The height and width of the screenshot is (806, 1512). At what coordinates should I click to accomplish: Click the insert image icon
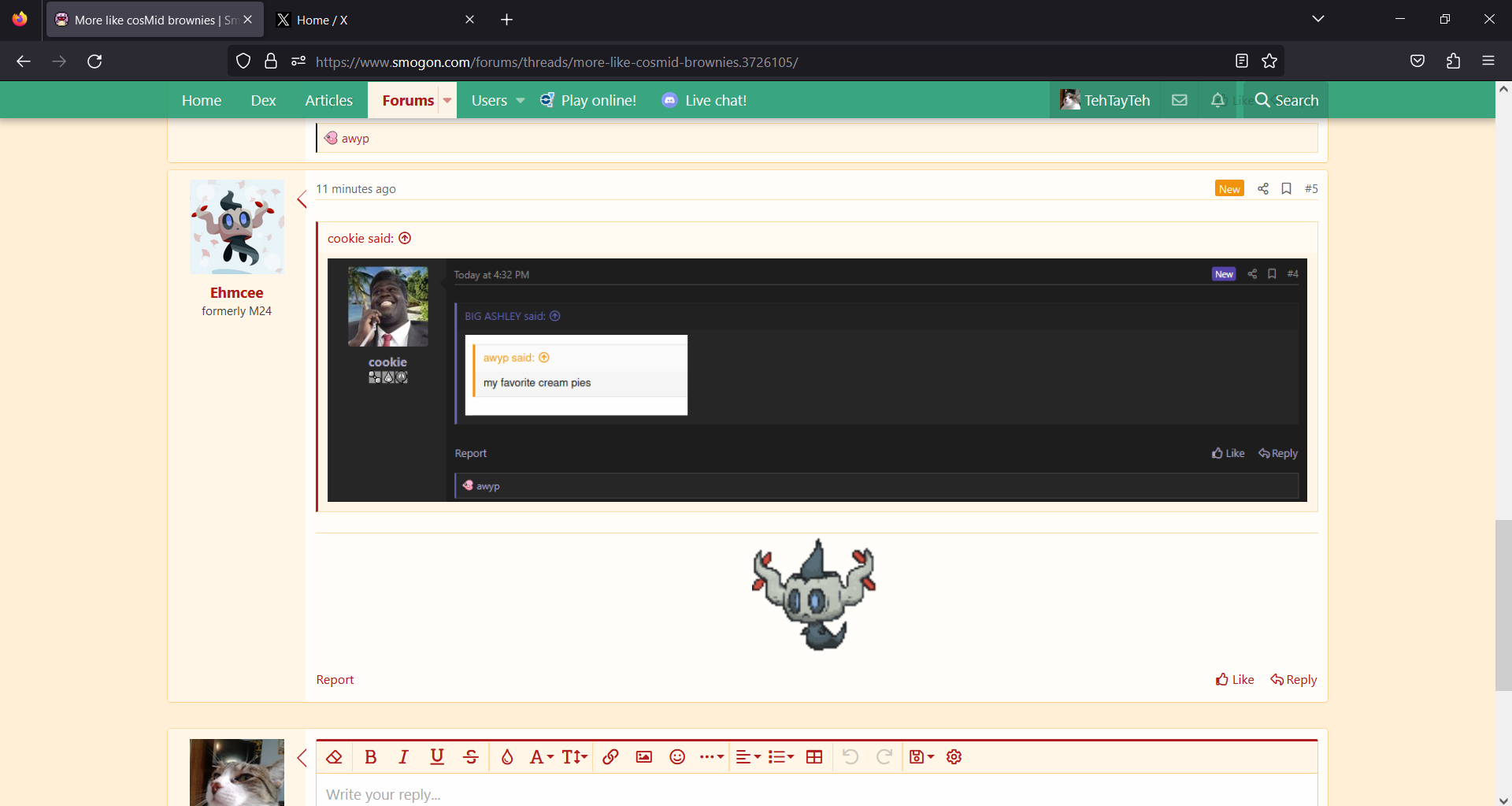pyautogui.click(x=644, y=757)
